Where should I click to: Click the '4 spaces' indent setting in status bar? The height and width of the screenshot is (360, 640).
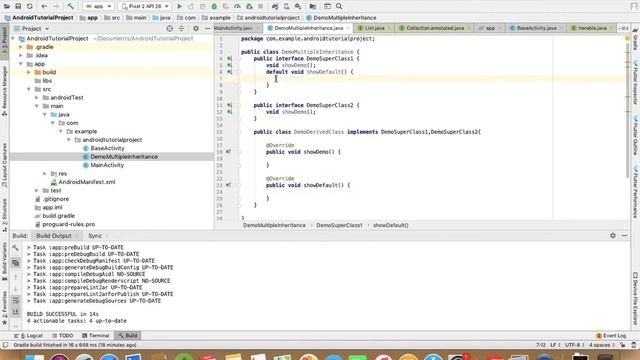[x=599, y=345]
